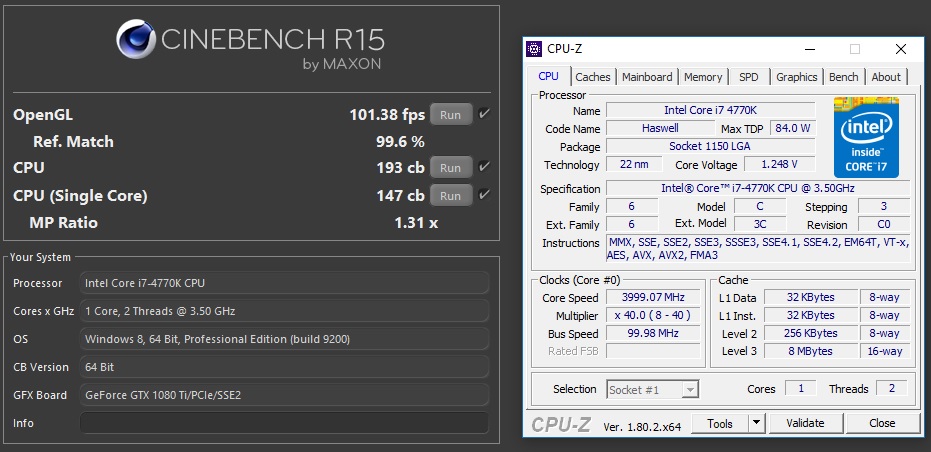Click the Cinebench Processor field
This screenshot has height=452, width=931.
284,283
